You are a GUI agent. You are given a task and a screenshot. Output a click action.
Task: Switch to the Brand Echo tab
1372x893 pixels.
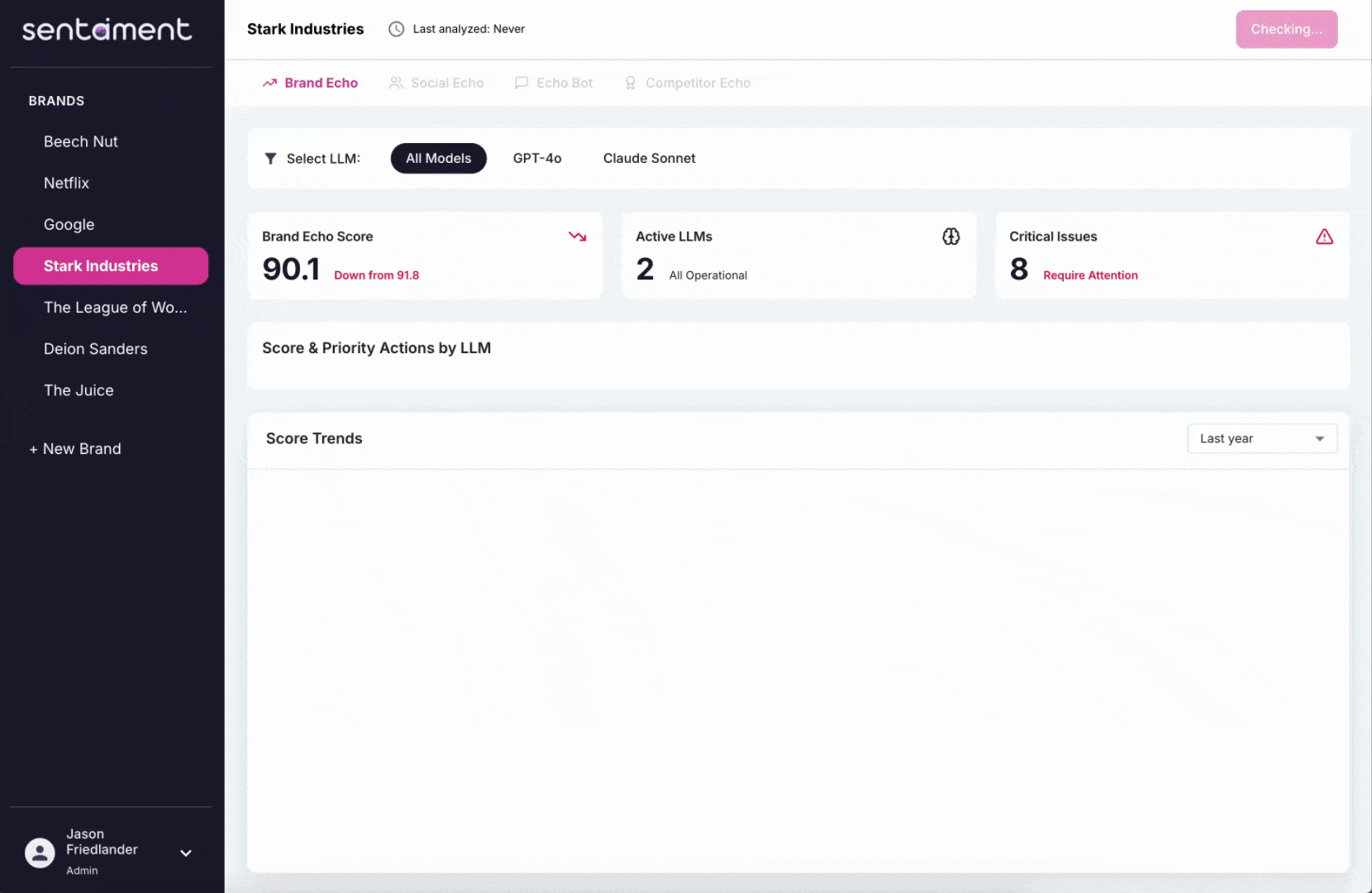click(310, 83)
